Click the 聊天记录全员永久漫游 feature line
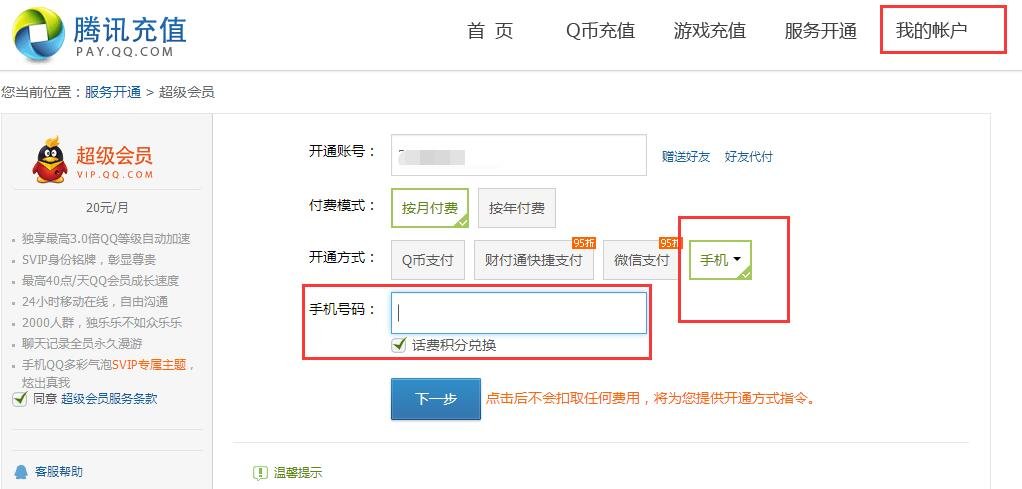The height and width of the screenshot is (489, 1022). [81, 344]
